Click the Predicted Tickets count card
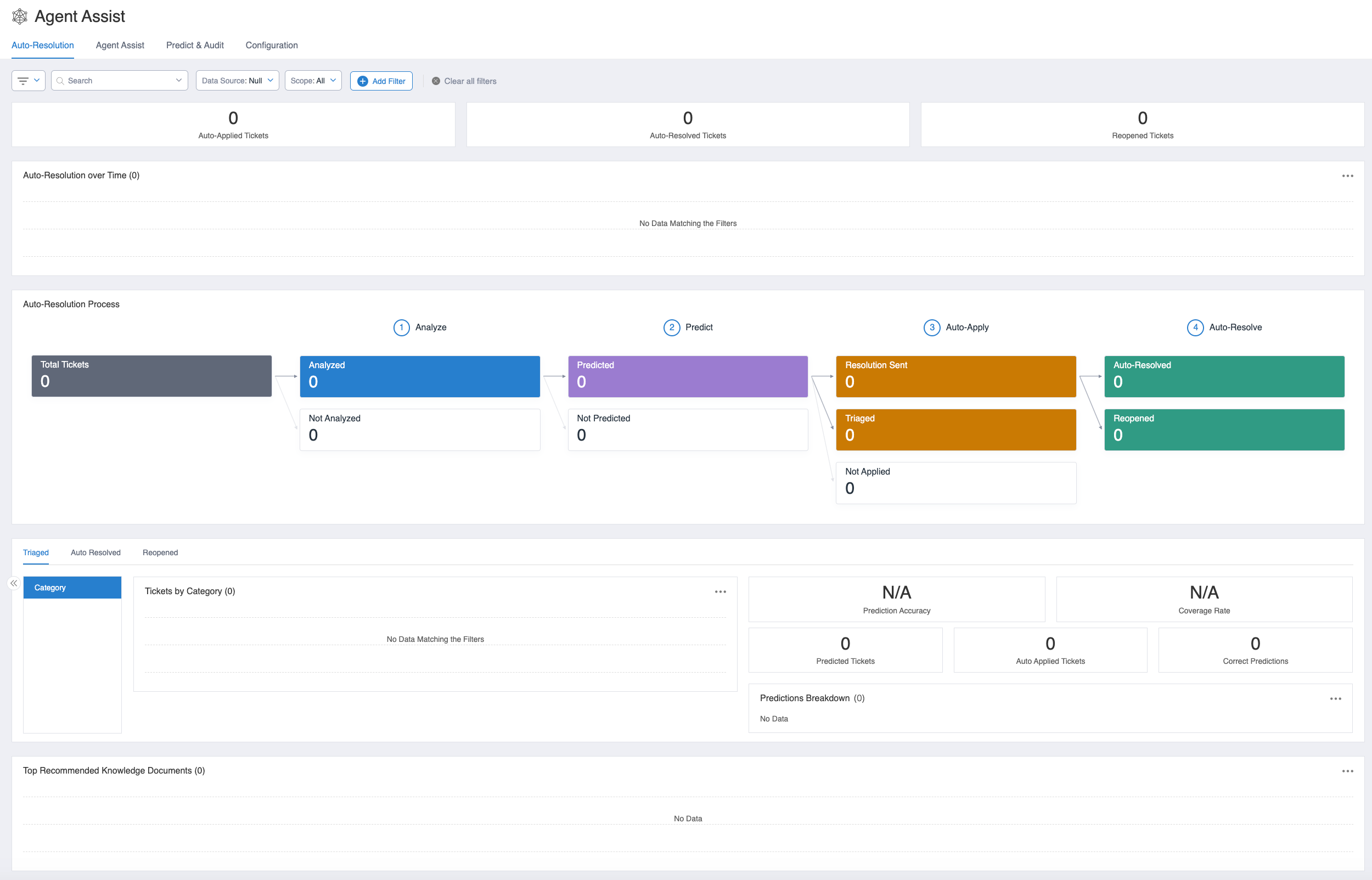 tap(845, 650)
